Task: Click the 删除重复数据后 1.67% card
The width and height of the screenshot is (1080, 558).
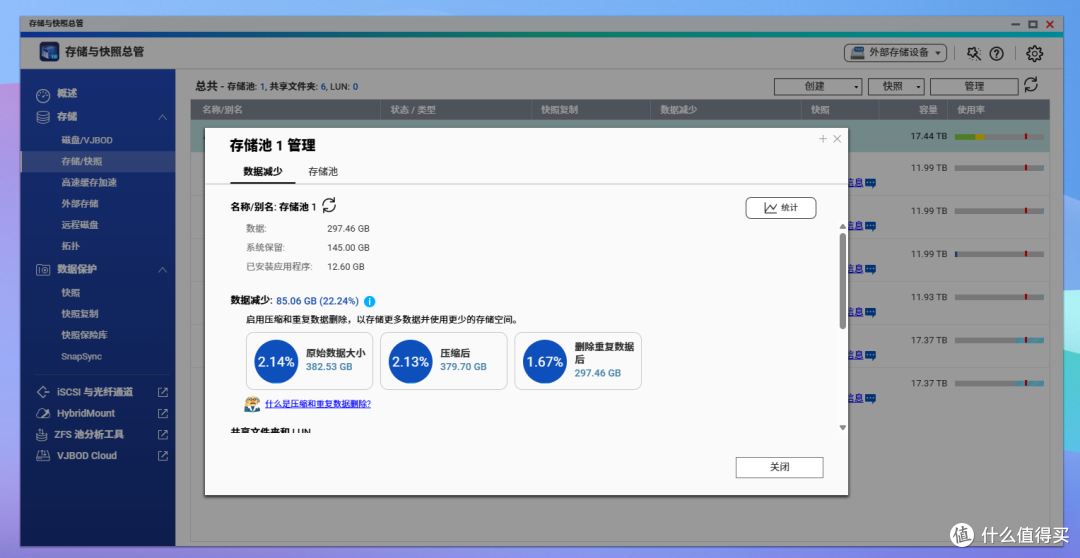Action: (x=578, y=361)
